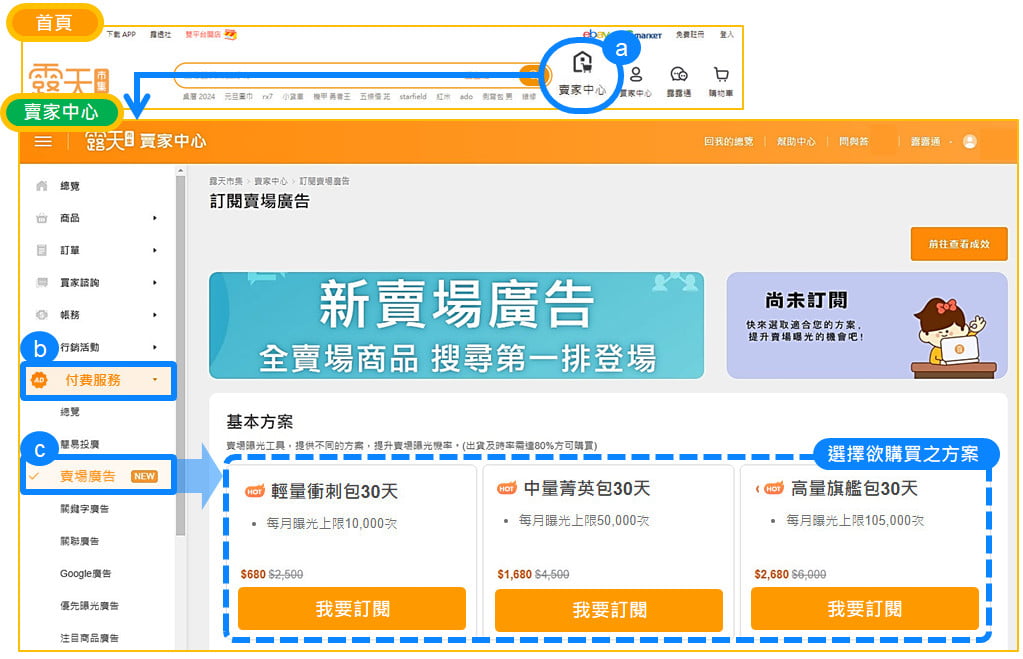
Task: Click the 賣家中心 house icon in top header
Action: (x=582, y=64)
